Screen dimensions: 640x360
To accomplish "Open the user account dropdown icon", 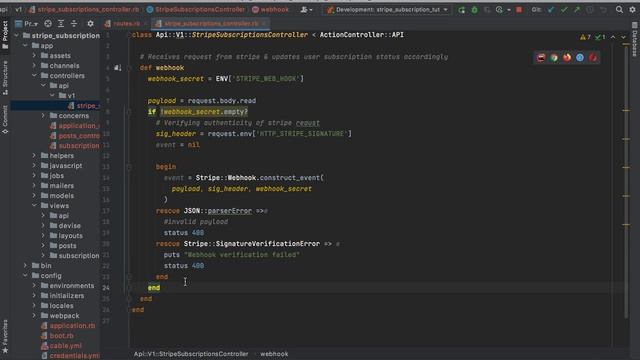I will point(306,9).
